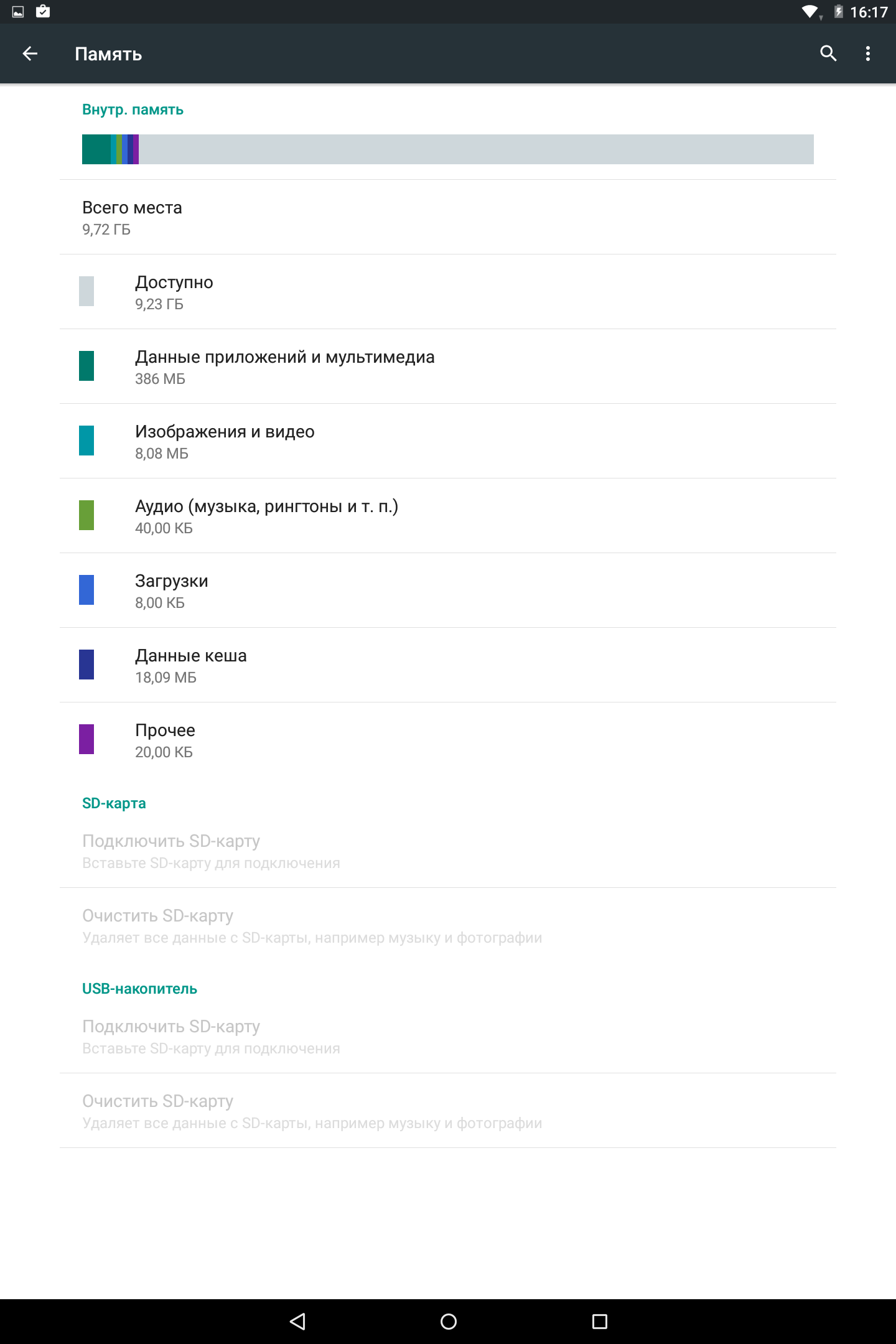Viewport: 896px width, 1344px height.
Task: Tap the Android back navigation triangle
Action: (298, 1322)
